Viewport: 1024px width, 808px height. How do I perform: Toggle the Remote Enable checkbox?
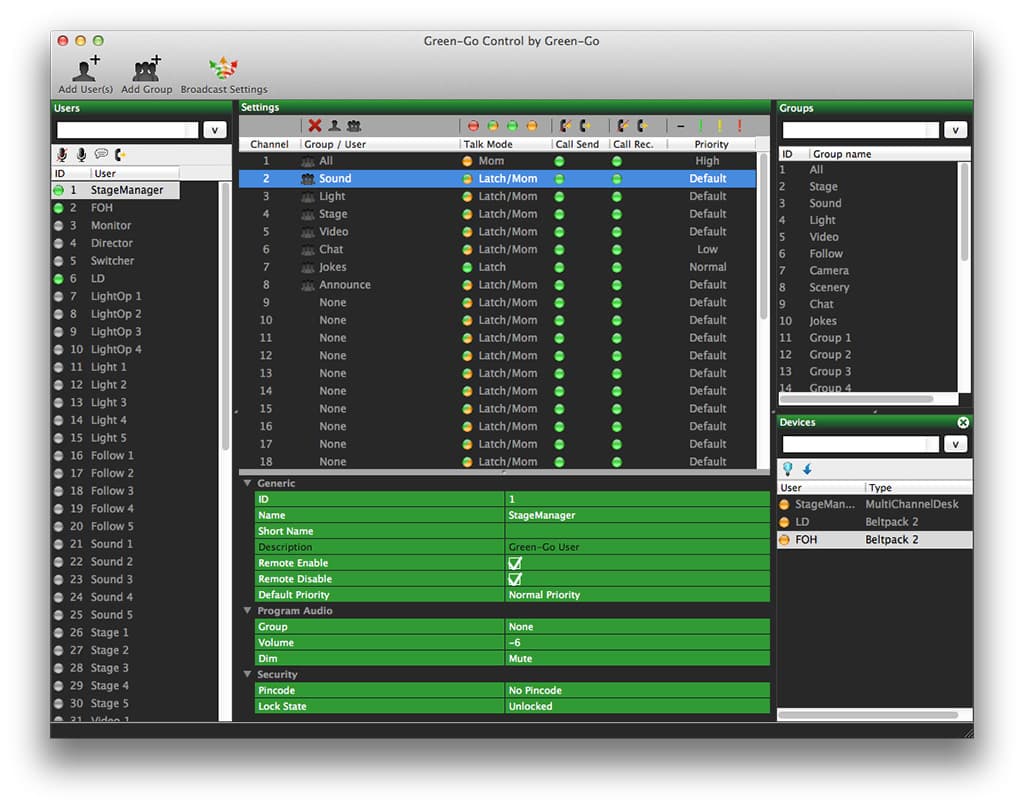(x=515, y=563)
